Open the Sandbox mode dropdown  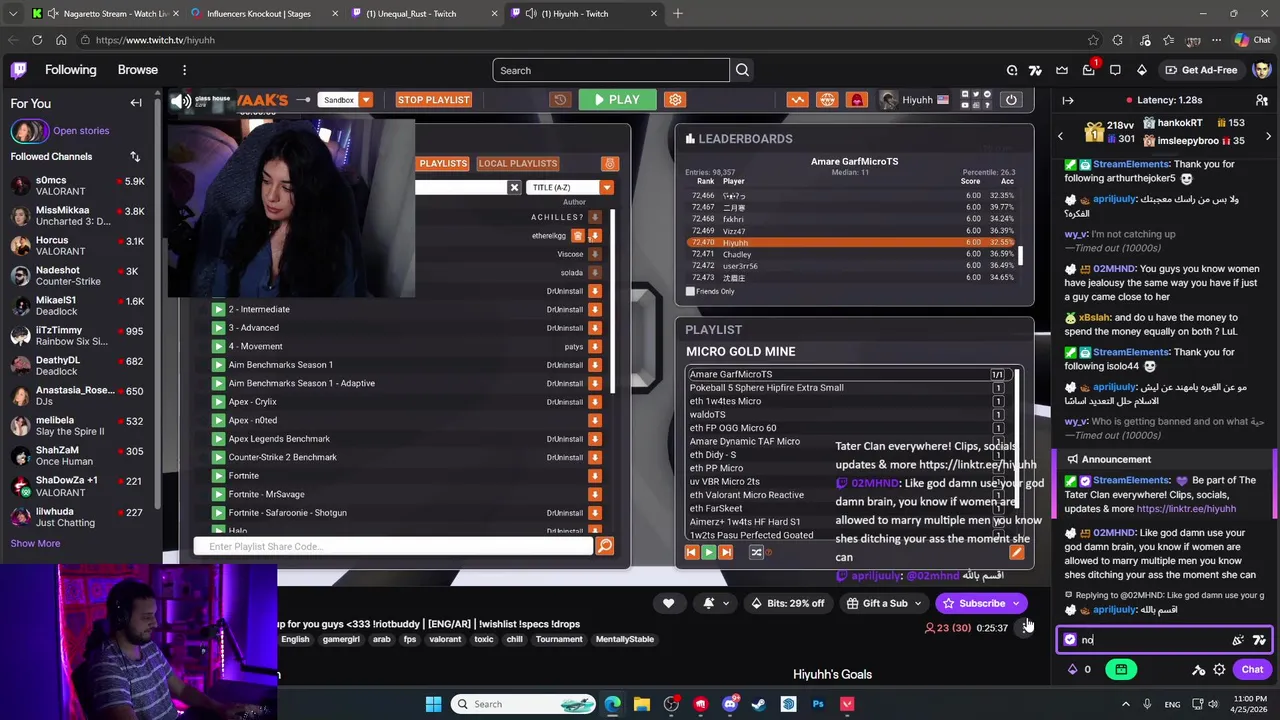346,100
